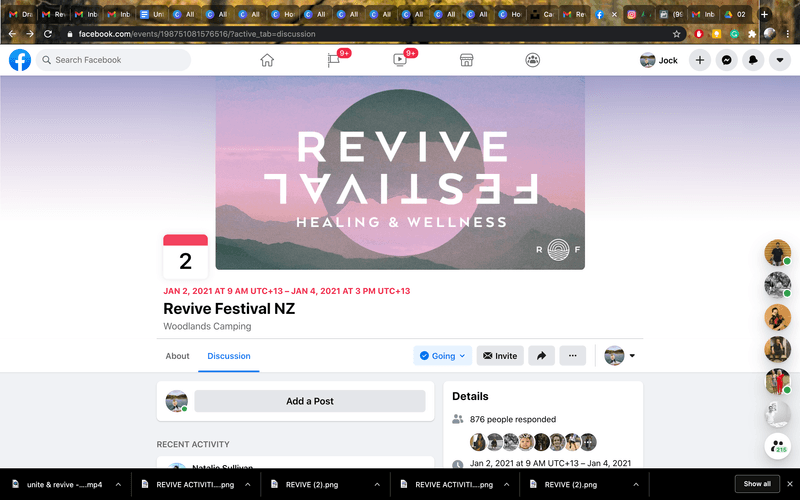Open the account dropdown arrow
The height and width of the screenshot is (500, 800).
pos(780,60)
